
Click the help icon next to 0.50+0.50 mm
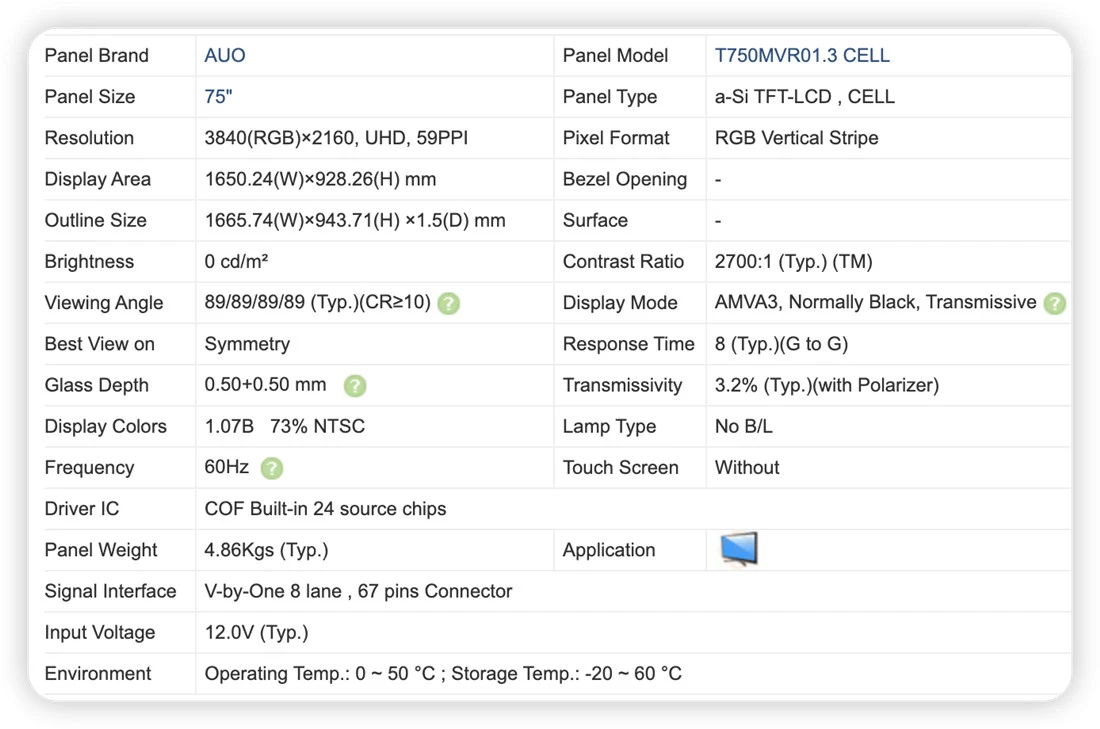click(355, 386)
